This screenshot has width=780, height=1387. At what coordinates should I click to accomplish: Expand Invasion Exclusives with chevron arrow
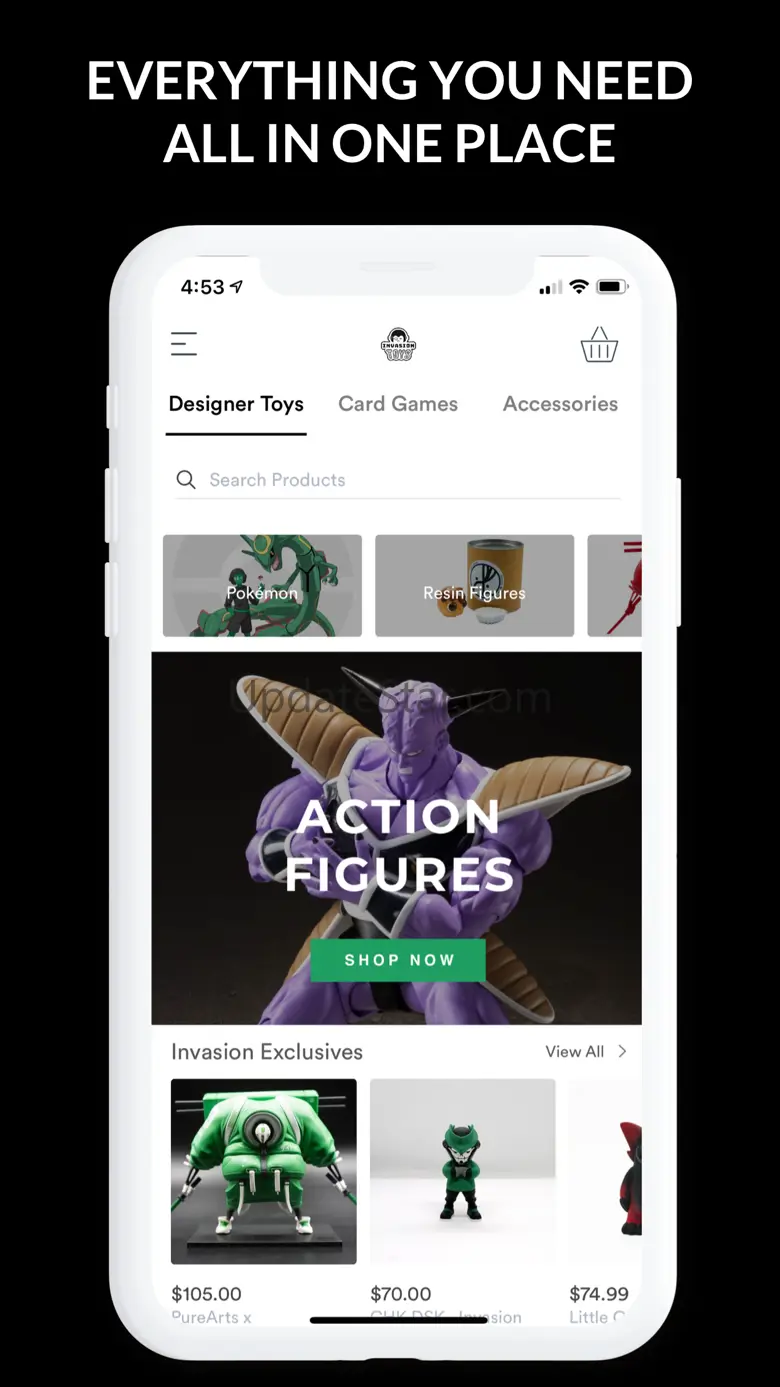[622, 1051]
